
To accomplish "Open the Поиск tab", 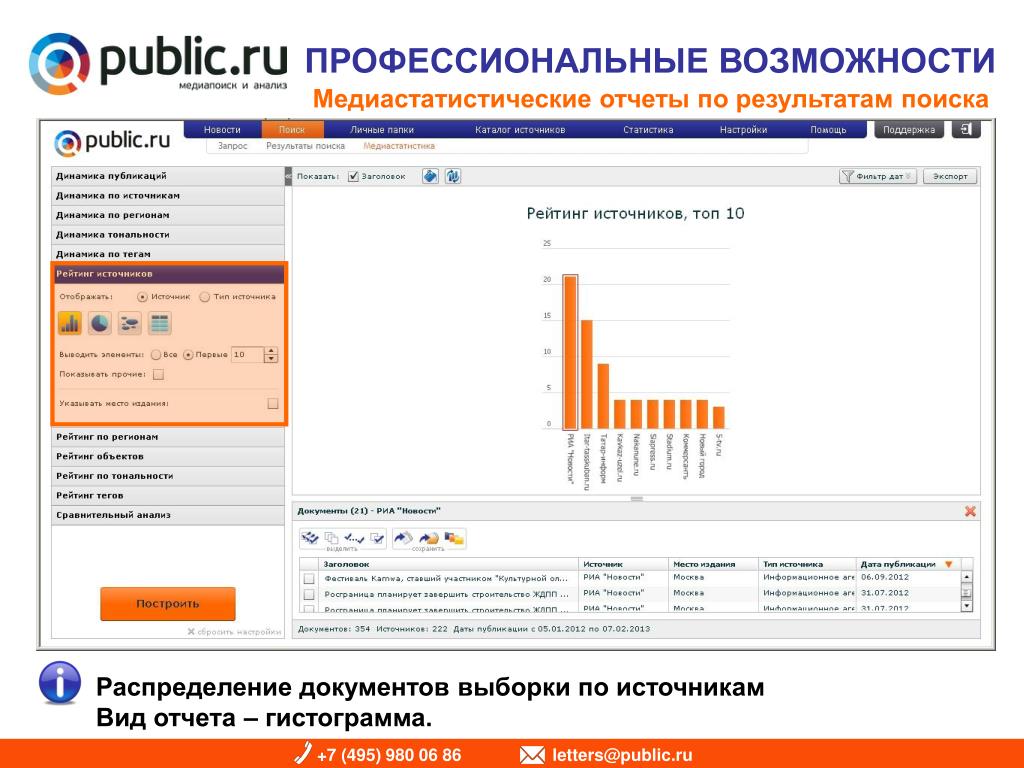I will coord(292,130).
